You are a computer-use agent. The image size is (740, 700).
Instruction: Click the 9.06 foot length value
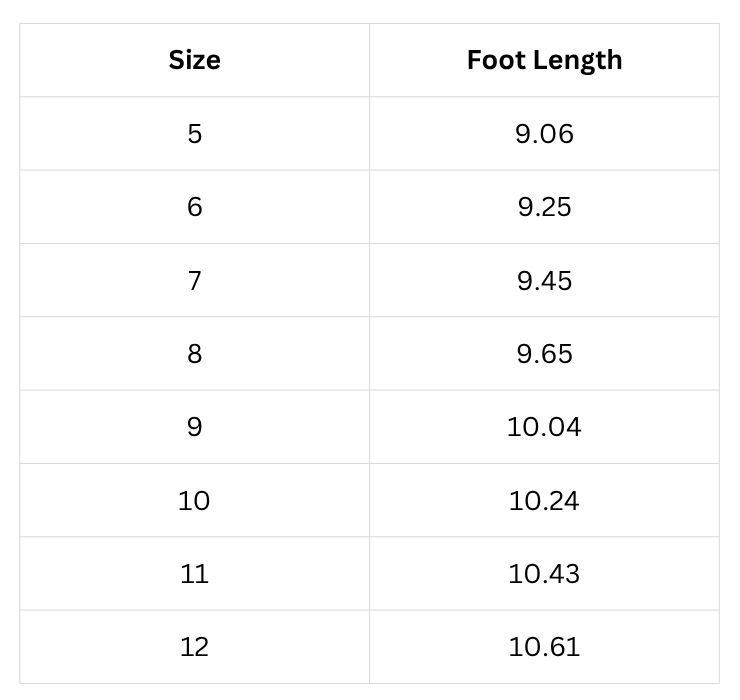pos(544,133)
